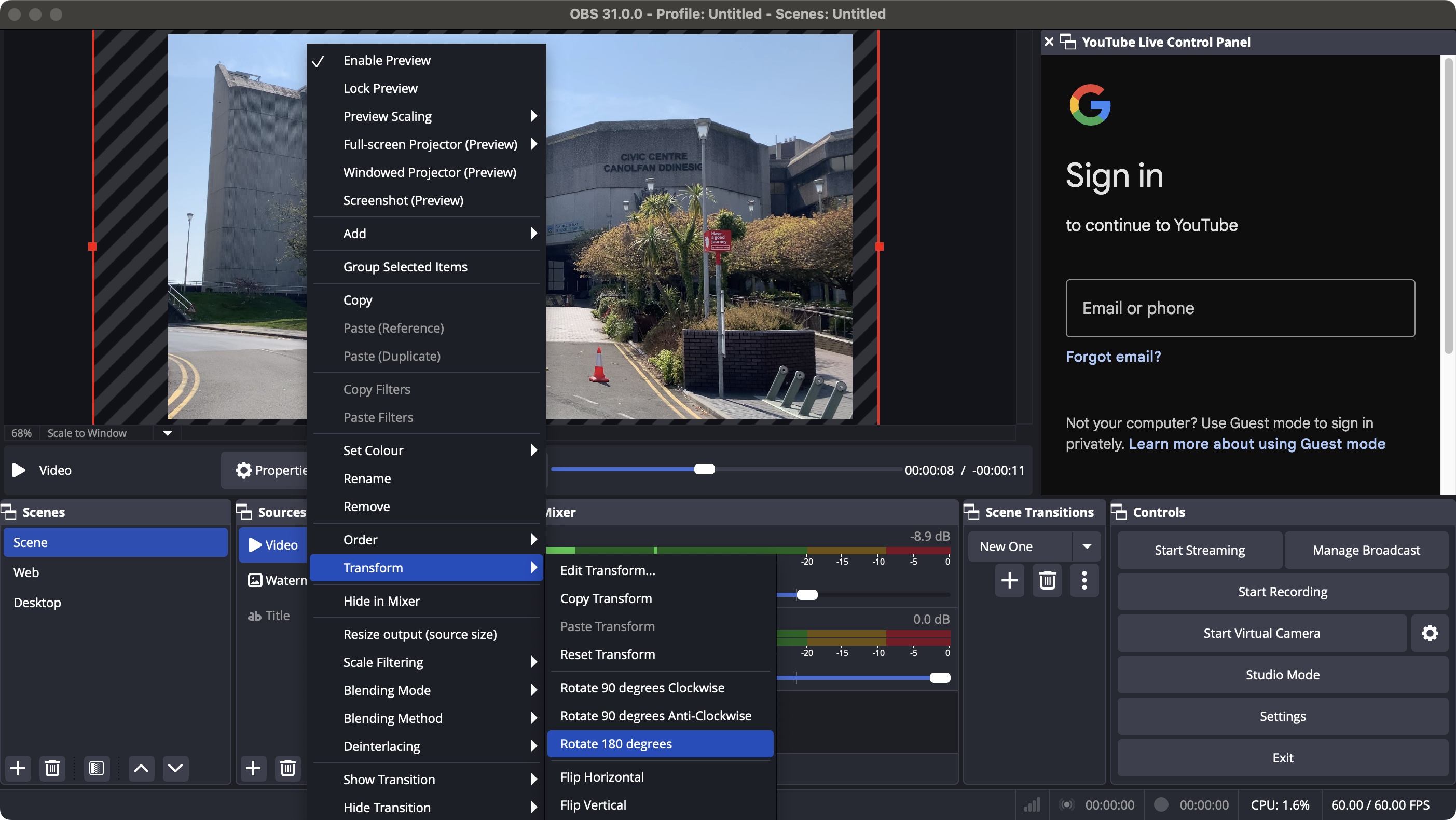
Task: Move selected scene up with the arrow icon
Action: pyautogui.click(x=141, y=768)
